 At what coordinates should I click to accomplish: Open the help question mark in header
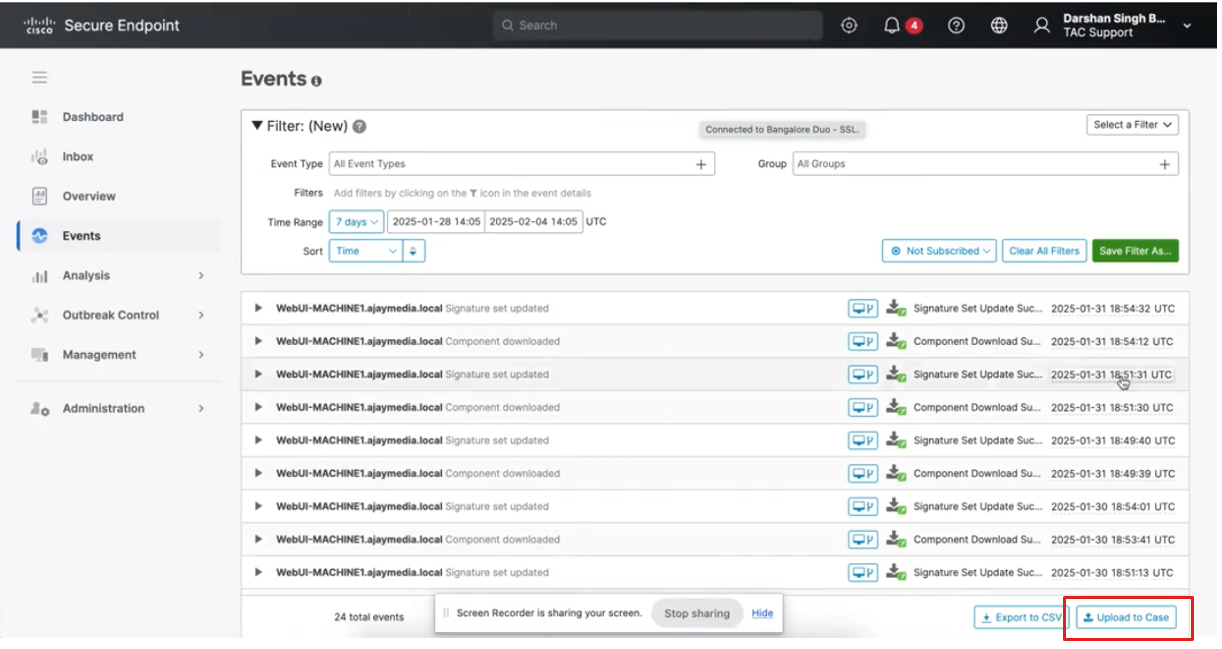[x=956, y=26]
